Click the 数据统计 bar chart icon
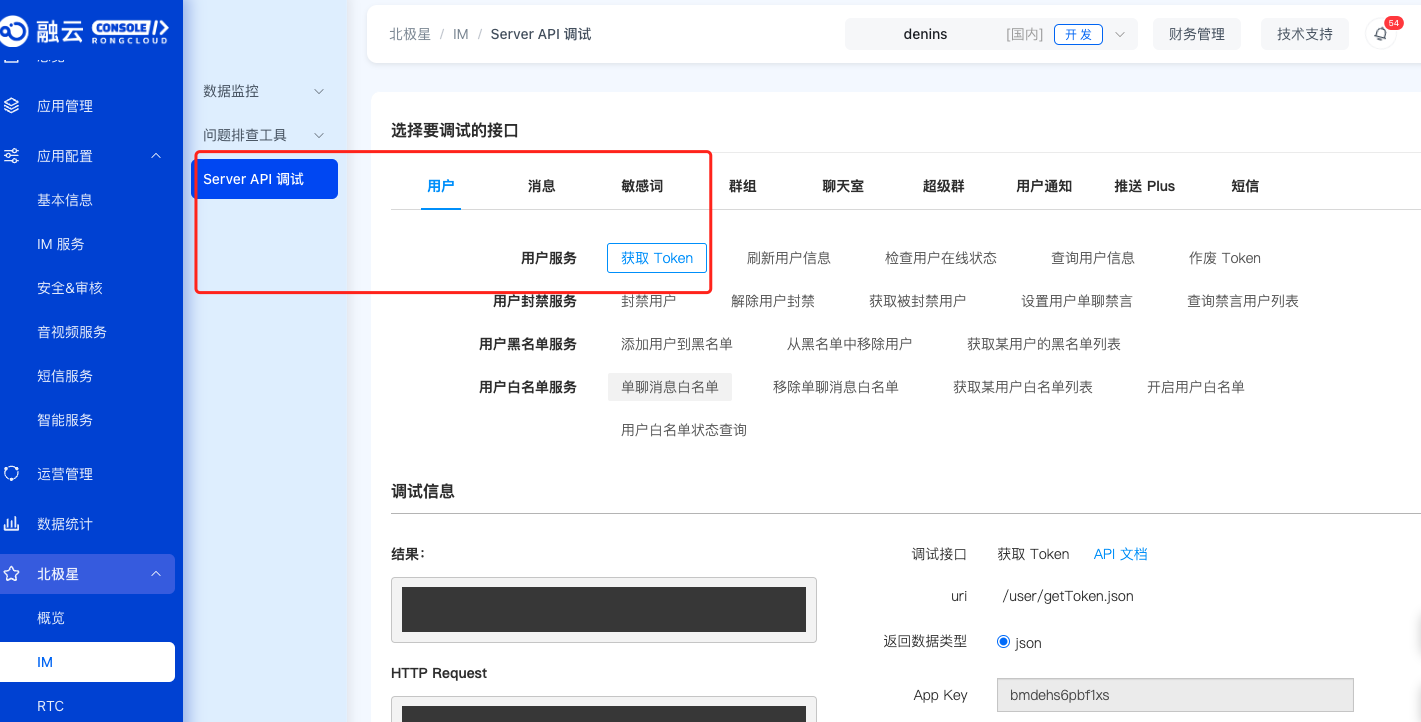1421x722 pixels. (x=12, y=524)
